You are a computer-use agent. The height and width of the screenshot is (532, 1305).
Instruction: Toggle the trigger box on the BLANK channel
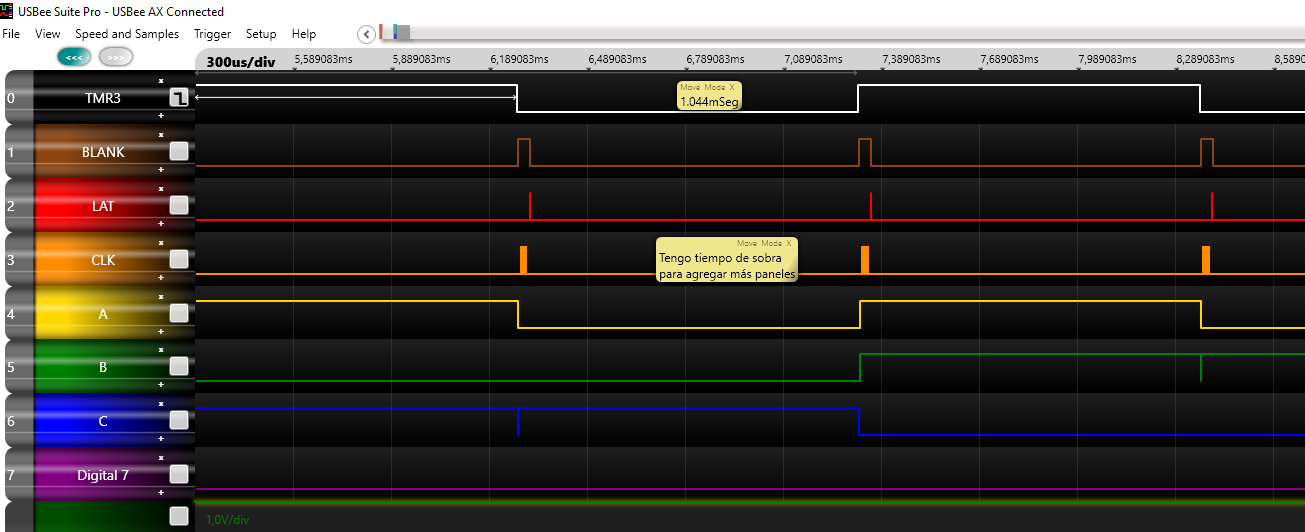click(x=179, y=151)
